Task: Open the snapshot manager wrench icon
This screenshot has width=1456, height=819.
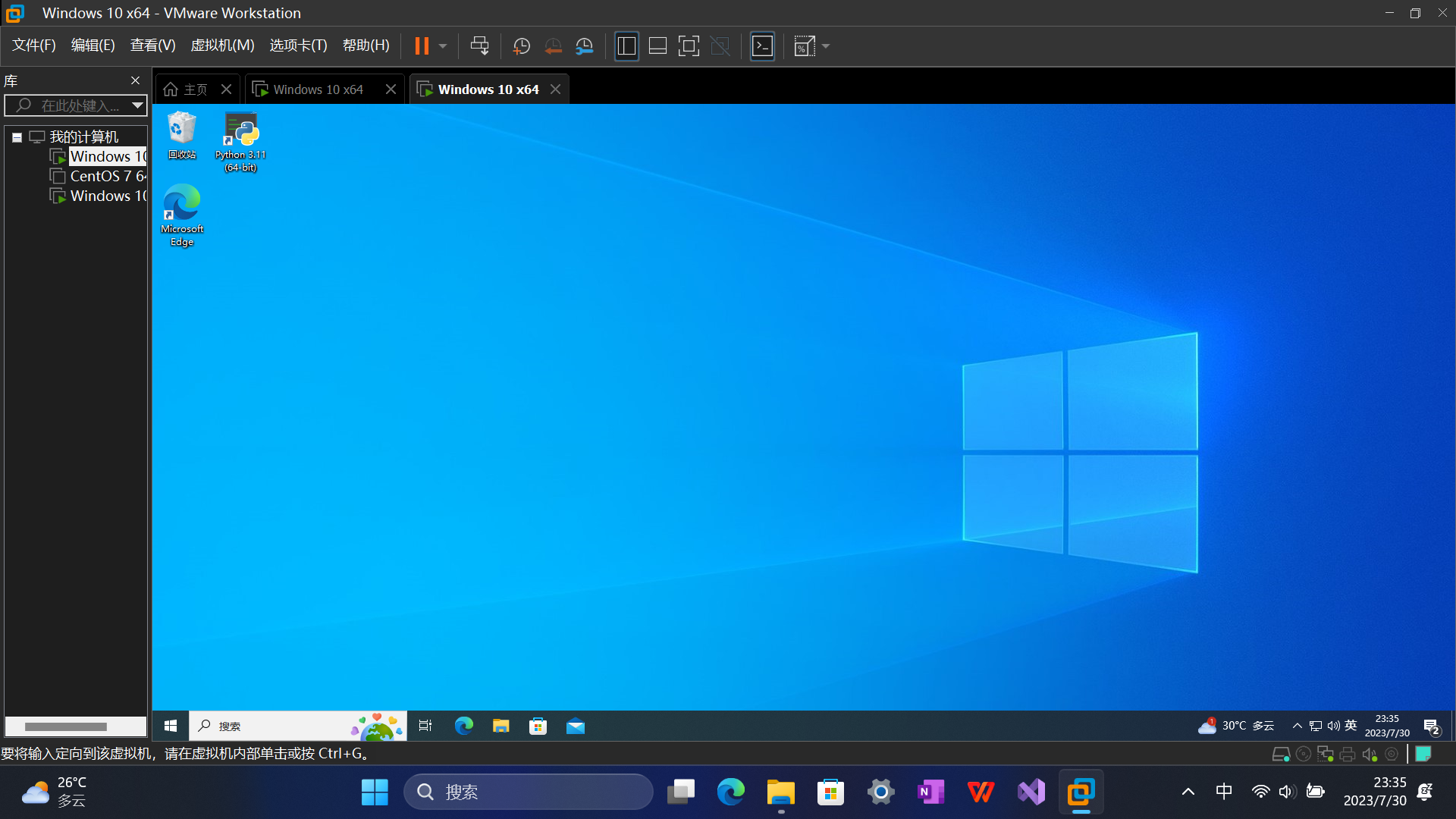Action: [584, 46]
